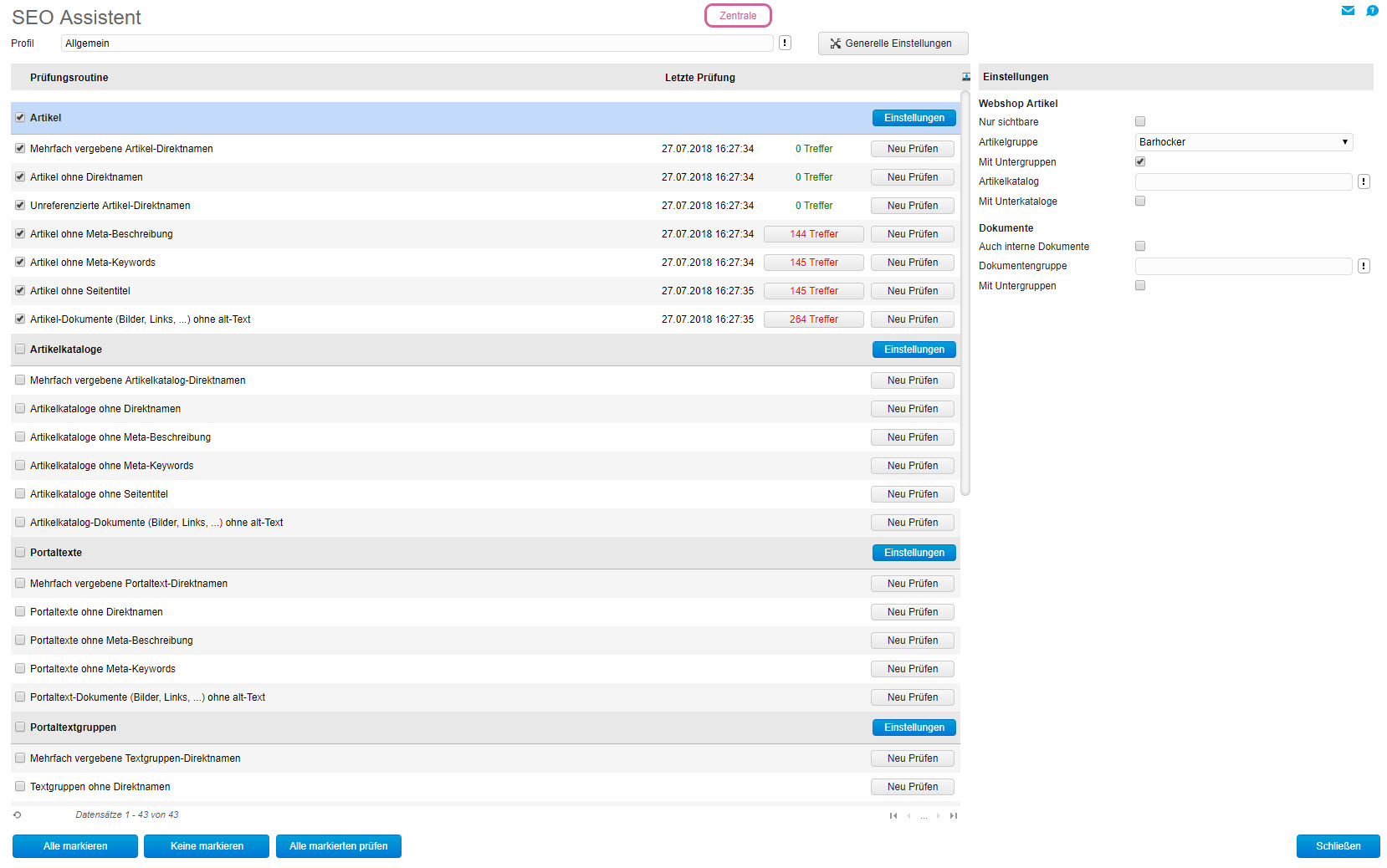The image size is (1387, 868).
Task: Enable the 'Nur sichtbare' checkbox
Action: [1140, 122]
